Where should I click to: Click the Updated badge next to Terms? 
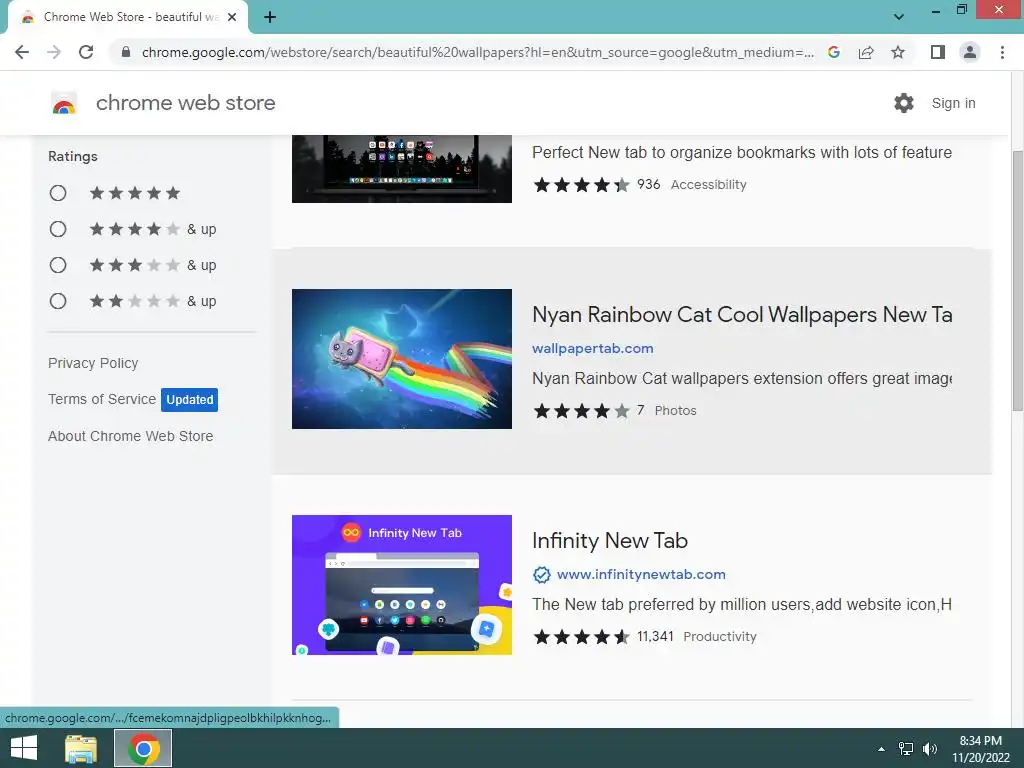[189, 400]
